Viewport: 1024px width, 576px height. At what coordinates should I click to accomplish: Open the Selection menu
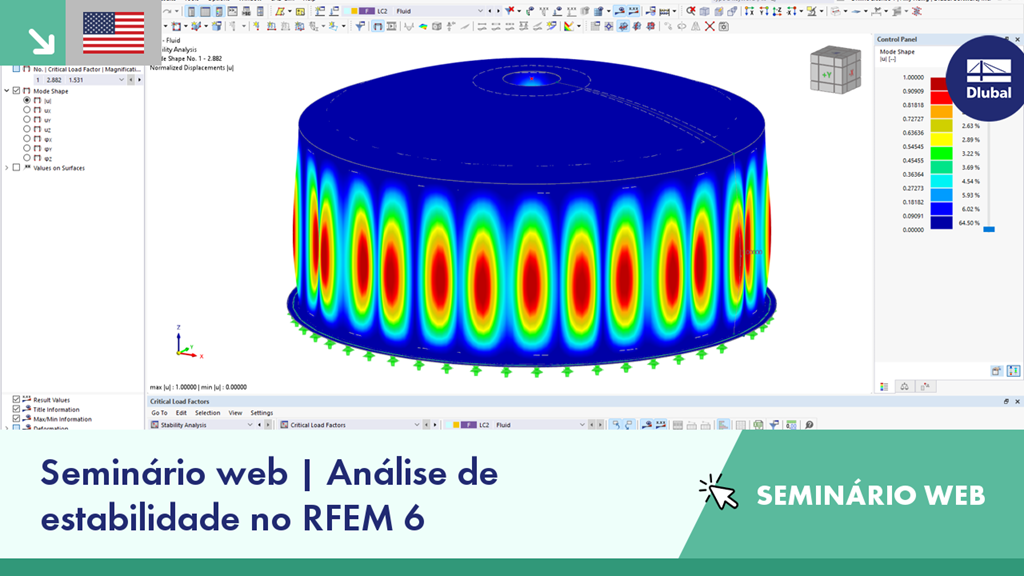point(208,413)
